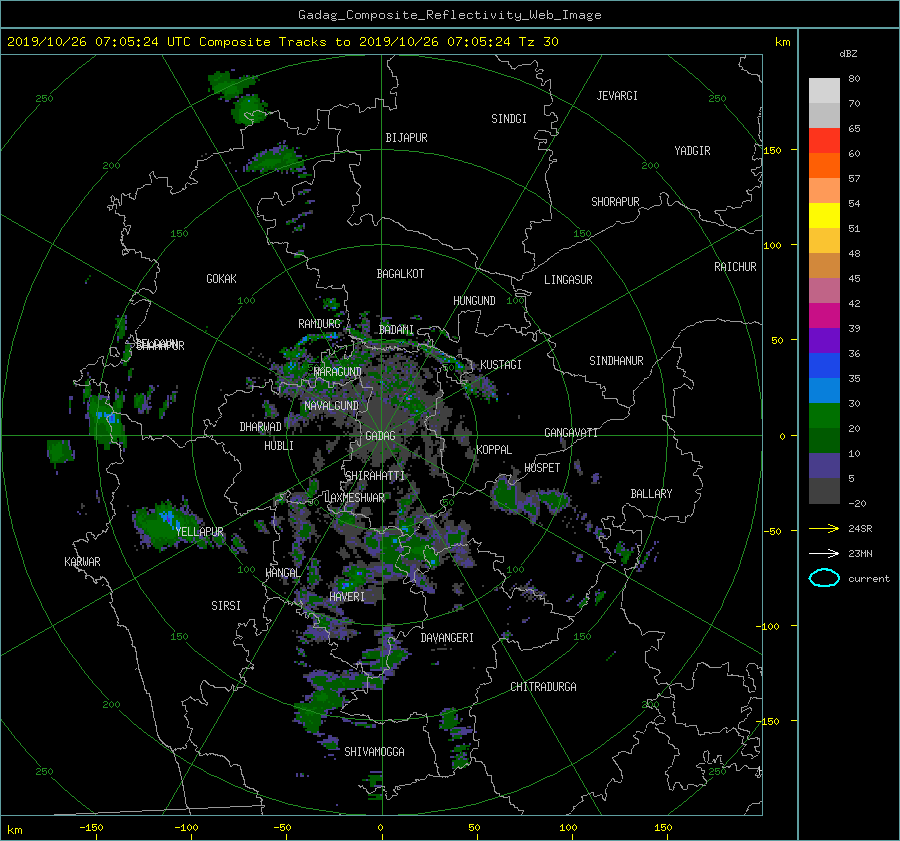Click the SIRSI city label
The height and width of the screenshot is (841, 900).
226,606
